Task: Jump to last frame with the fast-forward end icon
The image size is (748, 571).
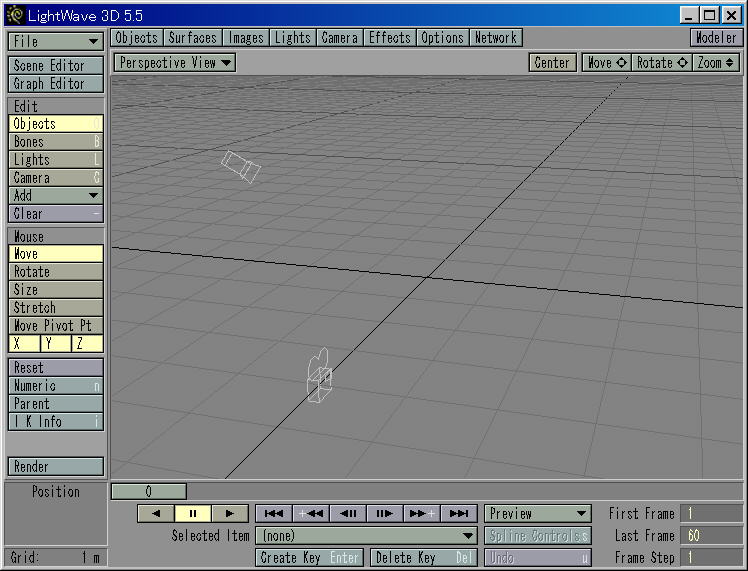Action: click(459, 514)
